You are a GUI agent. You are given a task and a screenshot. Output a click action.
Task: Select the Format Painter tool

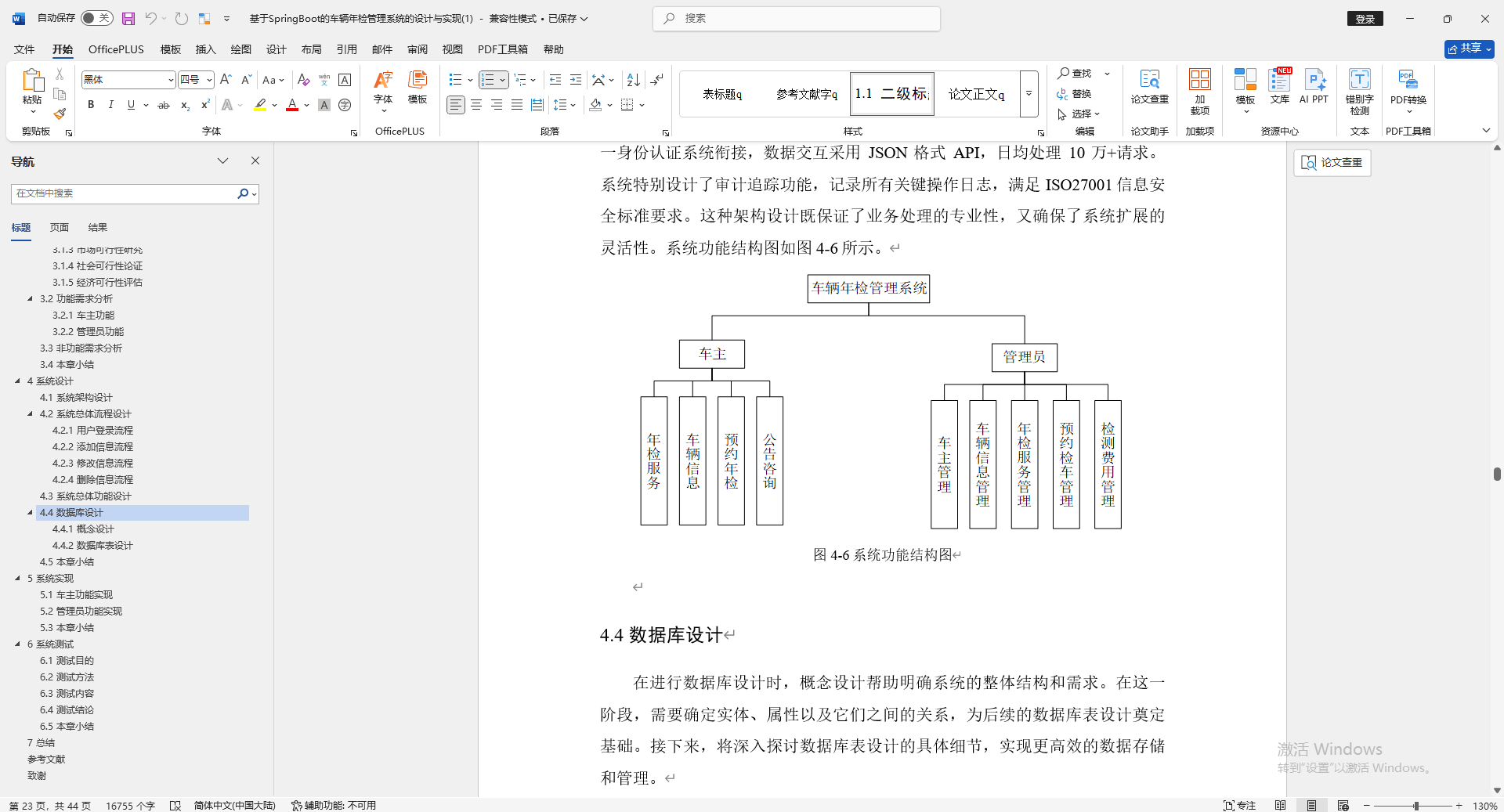[60, 114]
